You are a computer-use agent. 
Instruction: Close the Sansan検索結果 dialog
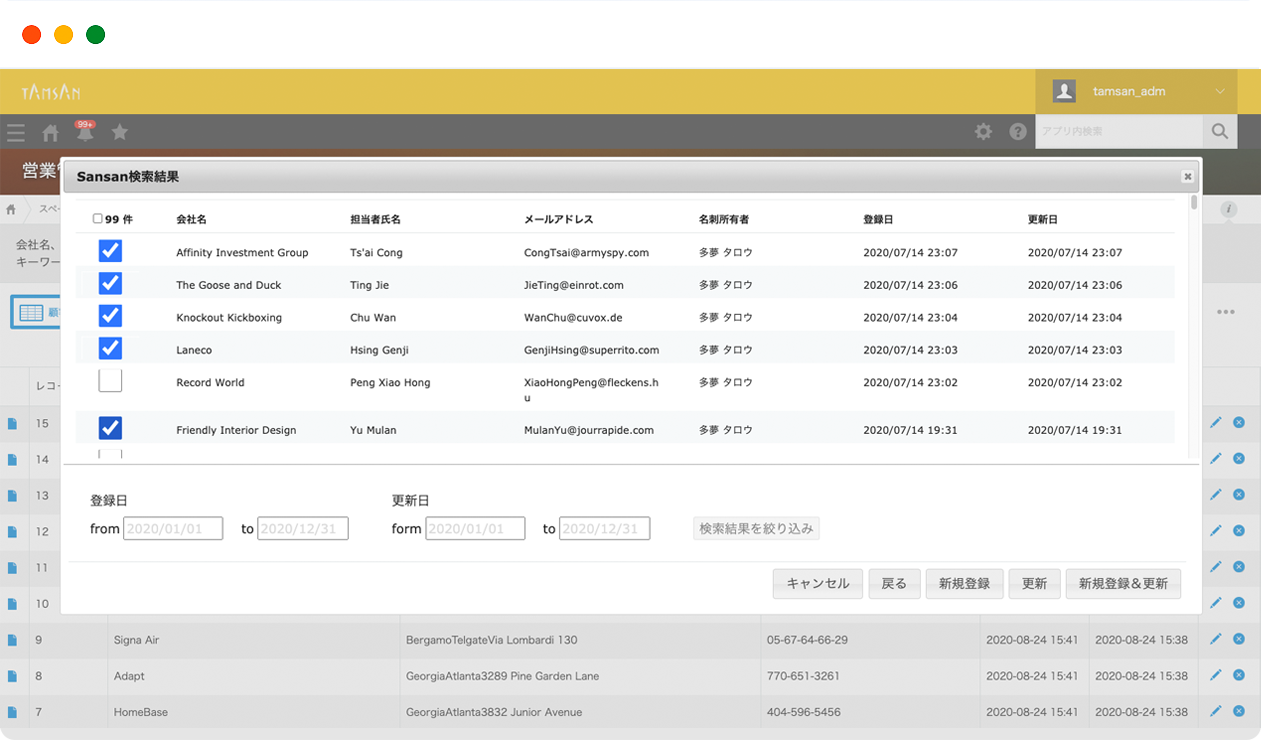[1187, 177]
